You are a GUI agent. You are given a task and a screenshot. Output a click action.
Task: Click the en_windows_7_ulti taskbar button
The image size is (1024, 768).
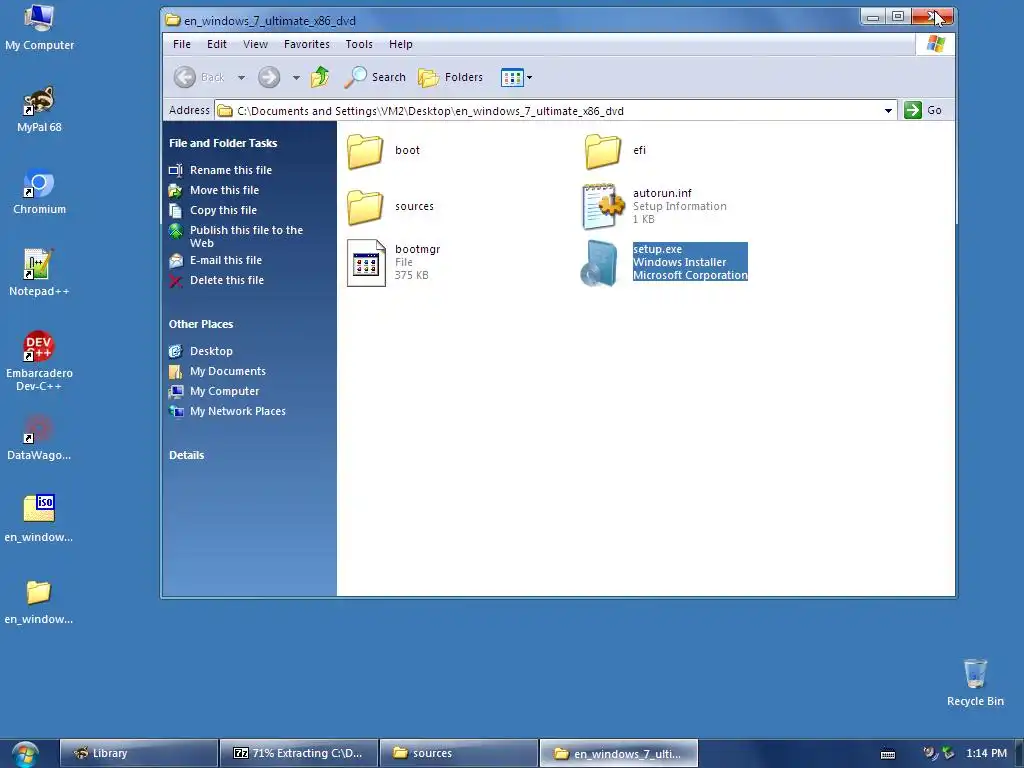coord(618,754)
